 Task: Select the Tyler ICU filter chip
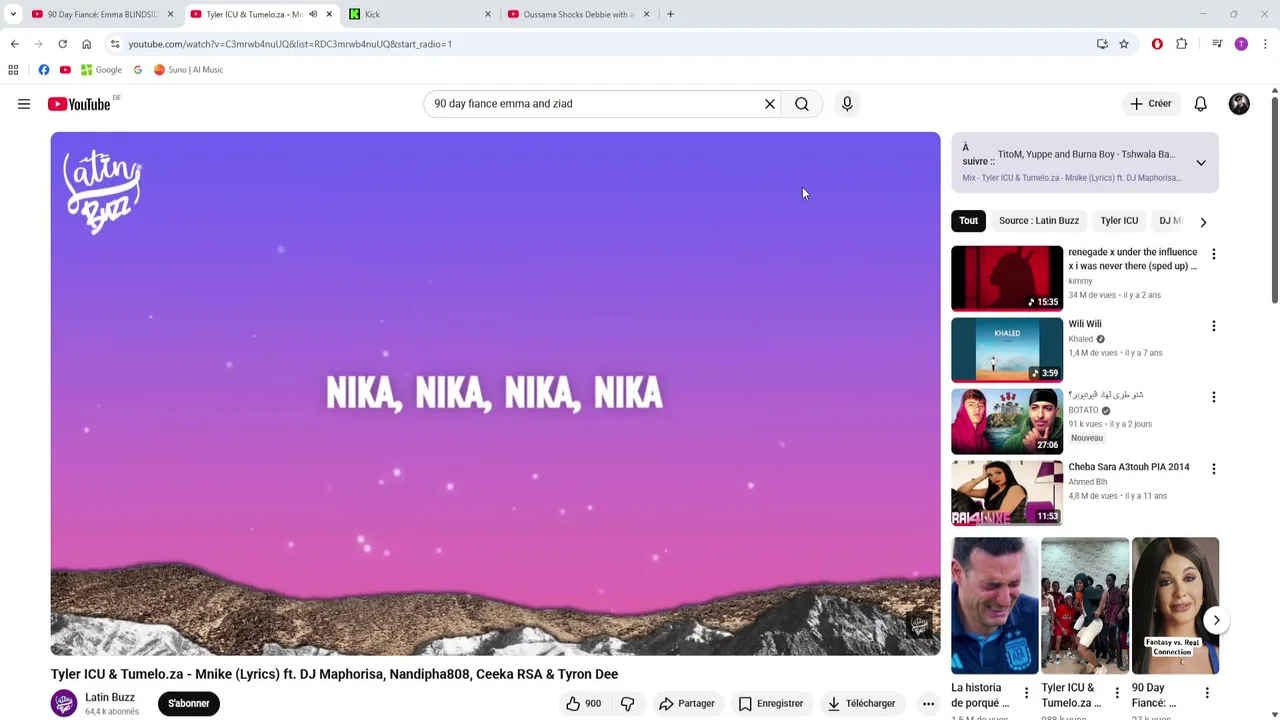coord(1119,221)
